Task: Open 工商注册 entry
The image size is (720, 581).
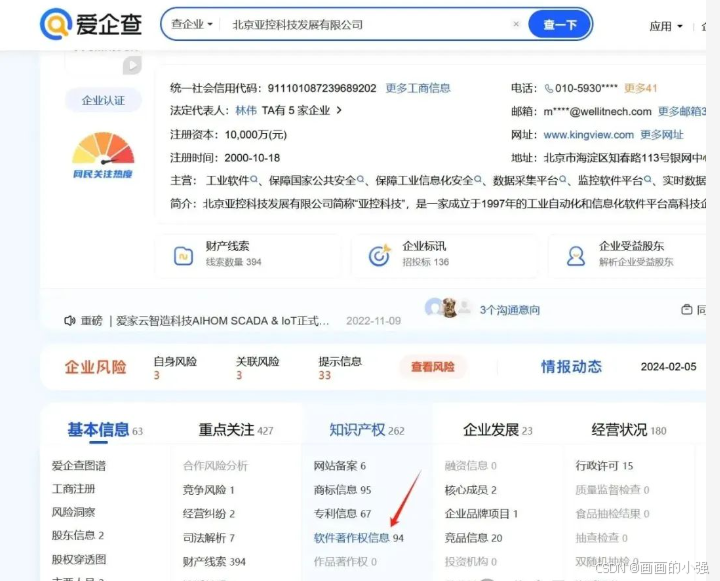Action: tap(73, 489)
